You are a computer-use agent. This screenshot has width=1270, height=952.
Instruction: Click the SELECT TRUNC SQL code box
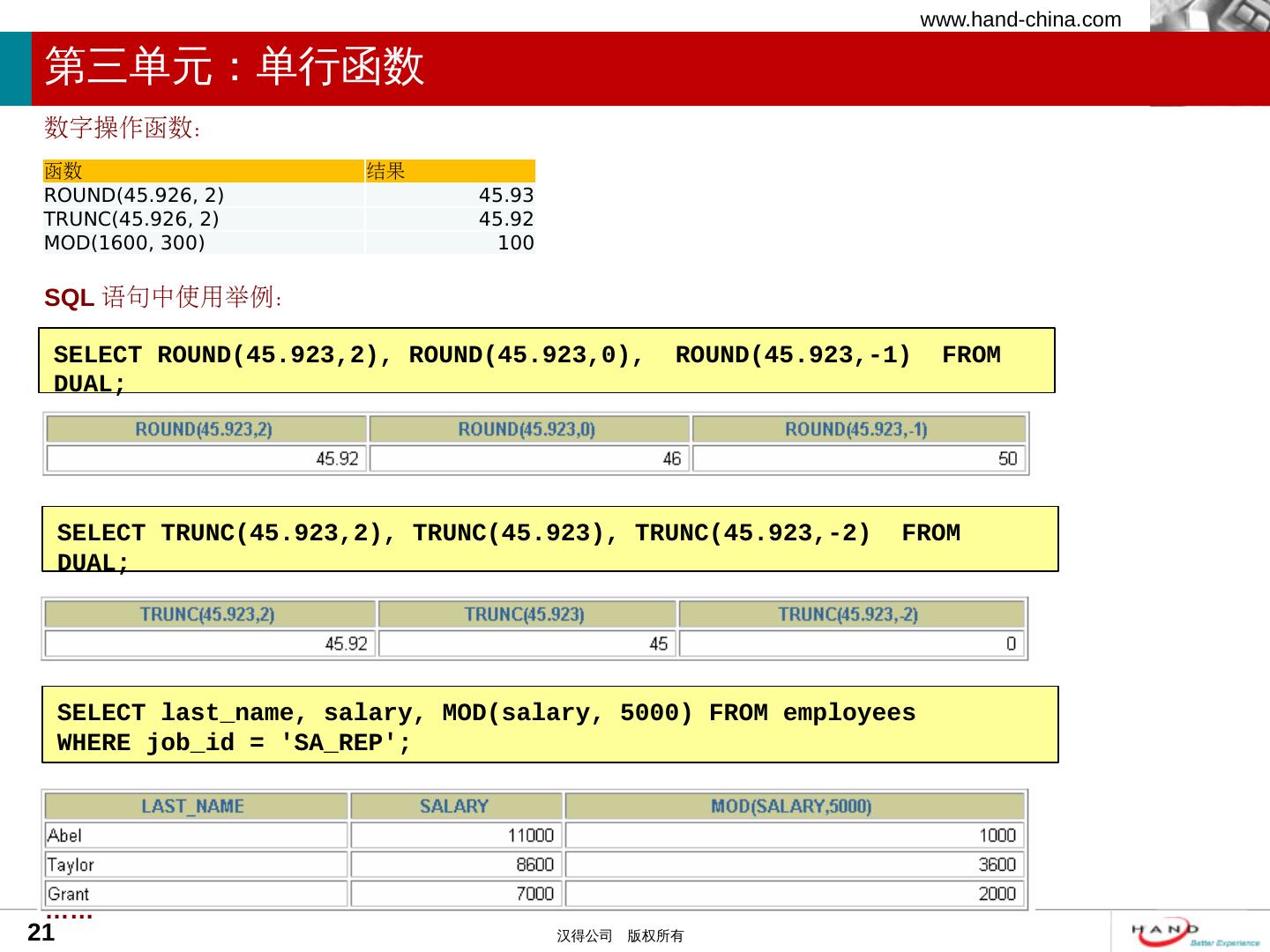549,539
